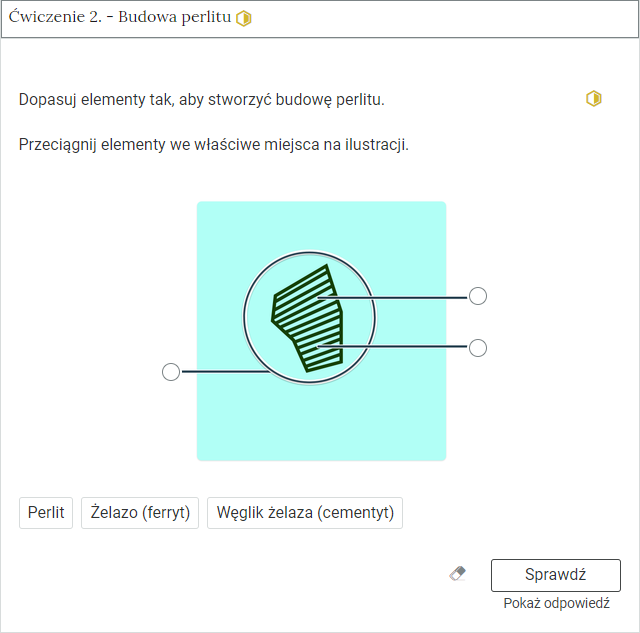Pick the Żelazo (ferryt) label
The width and height of the screenshot is (640, 633).
140,513
